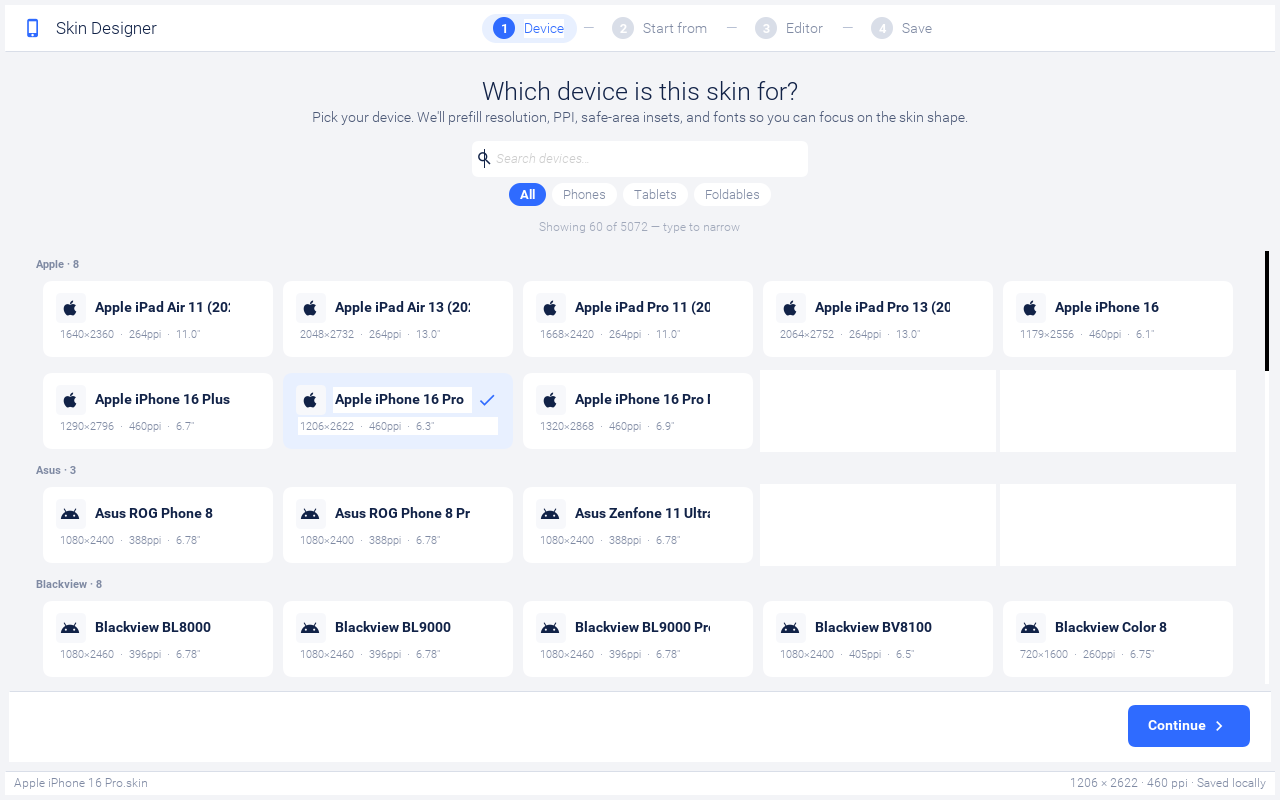This screenshot has height=800, width=1280.
Task: Focus the Search devices input field
Action: click(x=640, y=158)
